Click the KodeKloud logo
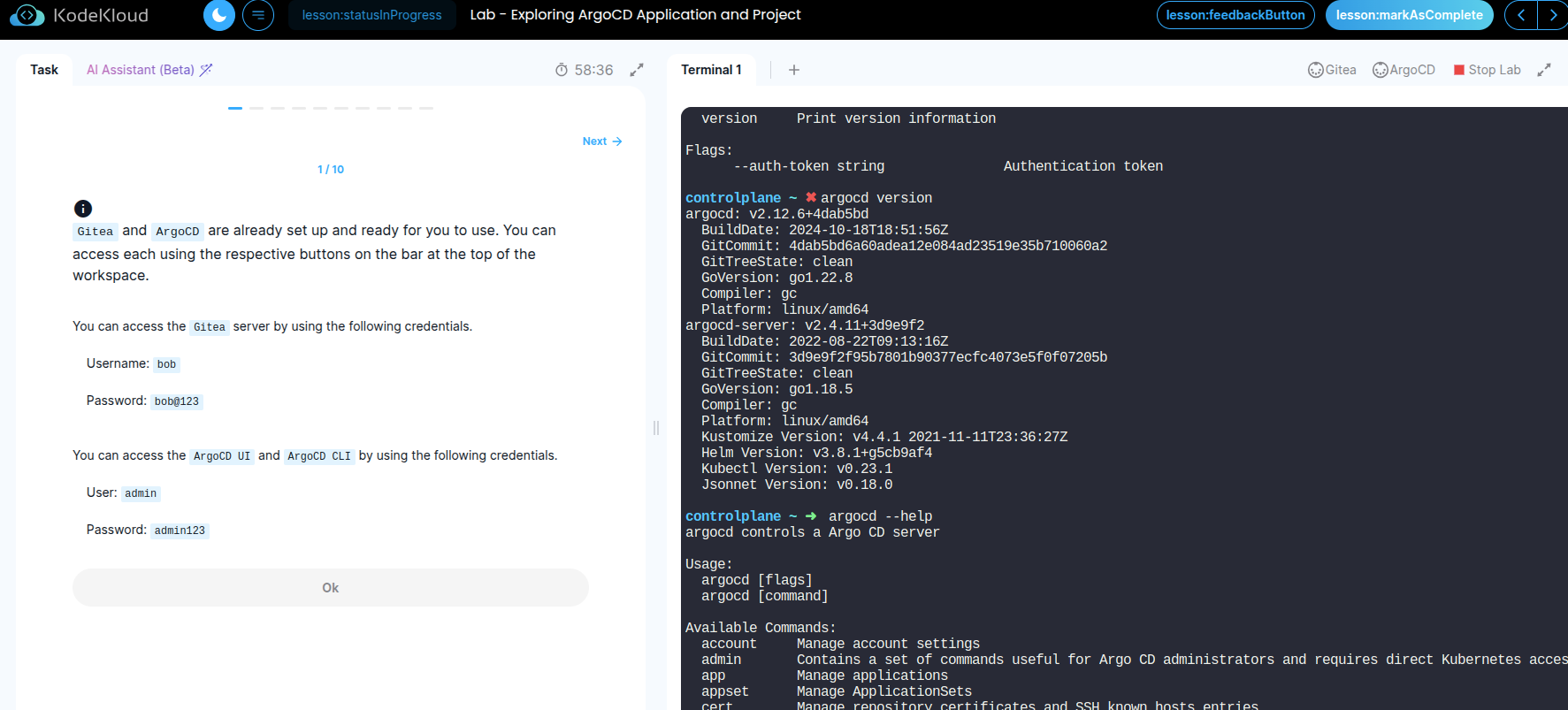The height and width of the screenshot is (710, 1568). pyautogui.click(x=78, y=15)
